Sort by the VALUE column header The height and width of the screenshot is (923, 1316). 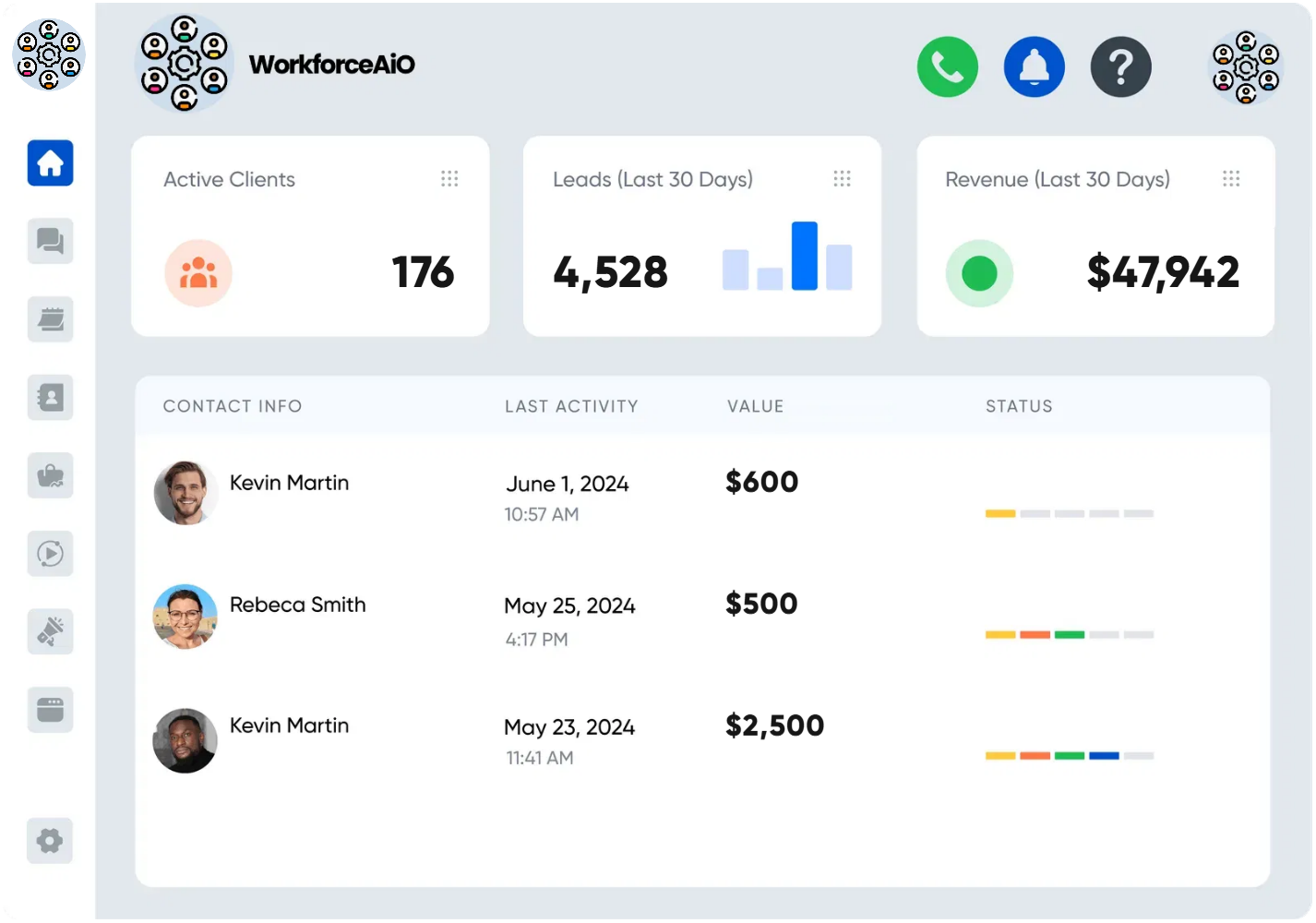tap(755, 406)
